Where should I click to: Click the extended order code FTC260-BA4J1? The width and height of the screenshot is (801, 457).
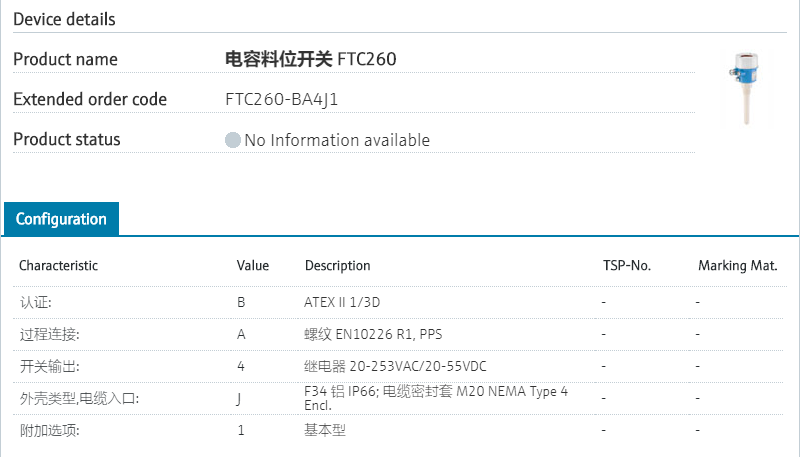coord(283,100)
